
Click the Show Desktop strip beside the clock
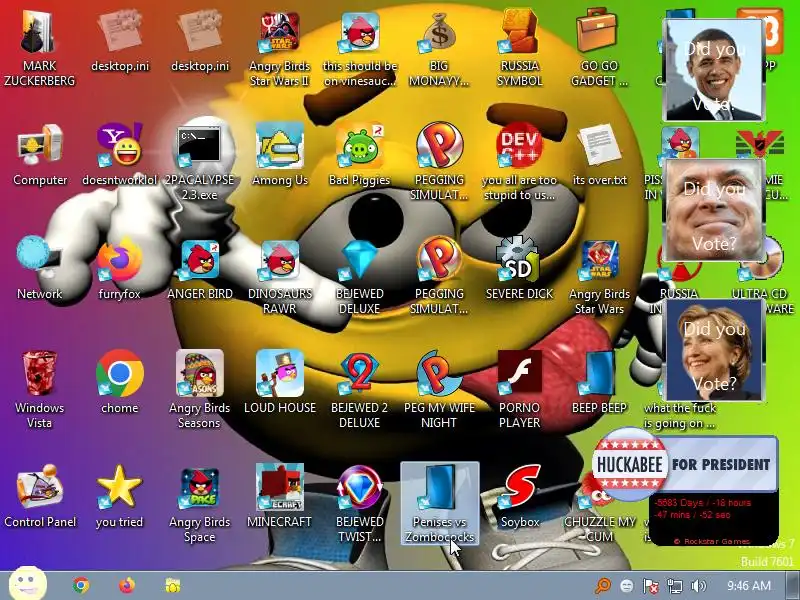click(792, 586)
